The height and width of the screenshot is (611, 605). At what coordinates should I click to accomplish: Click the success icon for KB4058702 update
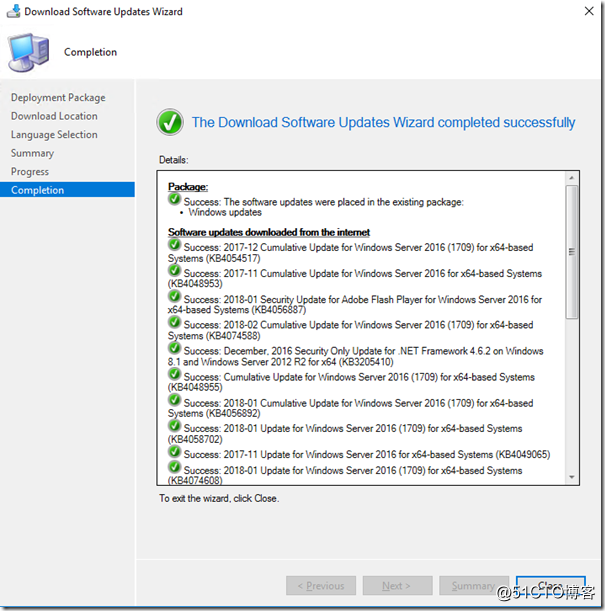tap(174, 425)
